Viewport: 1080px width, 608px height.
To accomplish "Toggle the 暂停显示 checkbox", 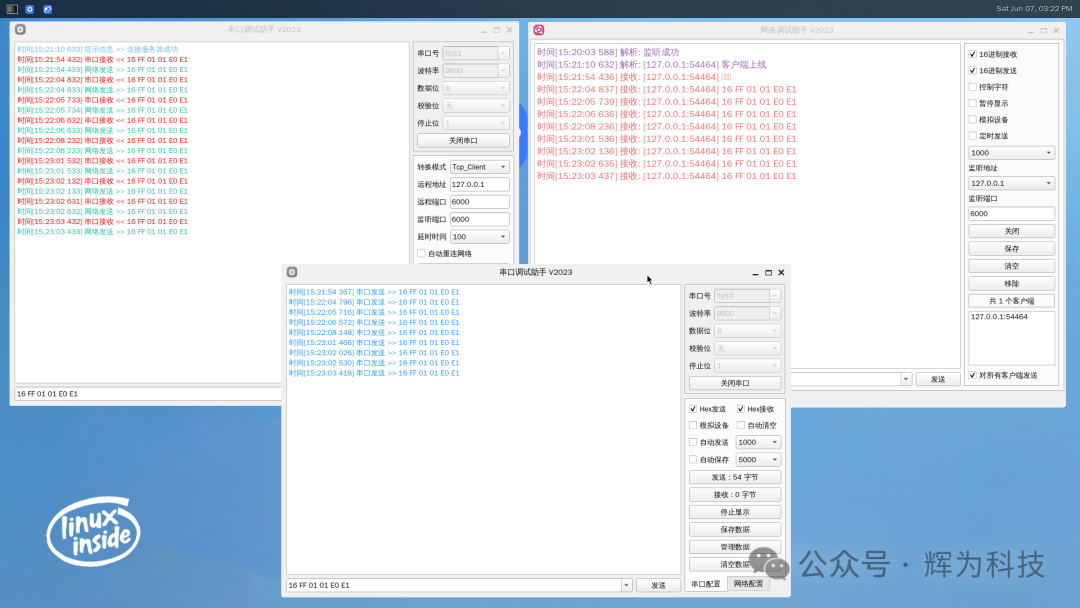I will tap(972, 102).
